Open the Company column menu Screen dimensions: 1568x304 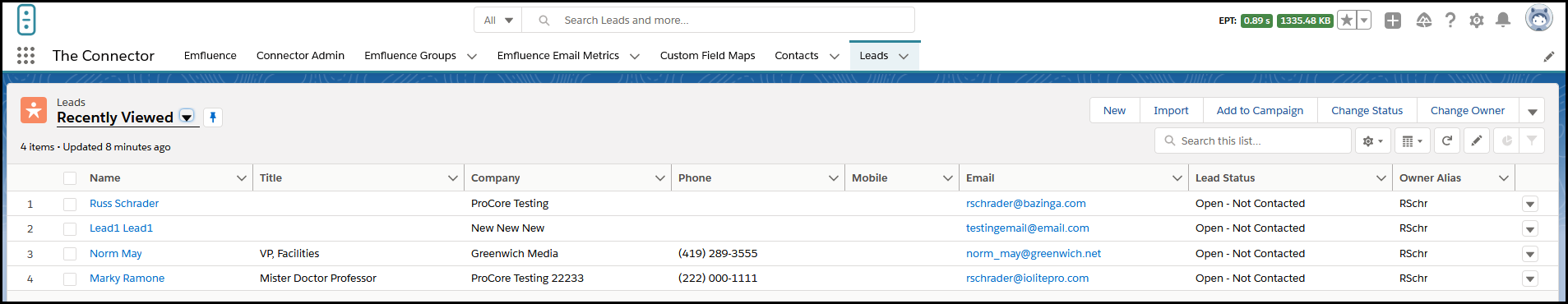[x=660, y=178]
